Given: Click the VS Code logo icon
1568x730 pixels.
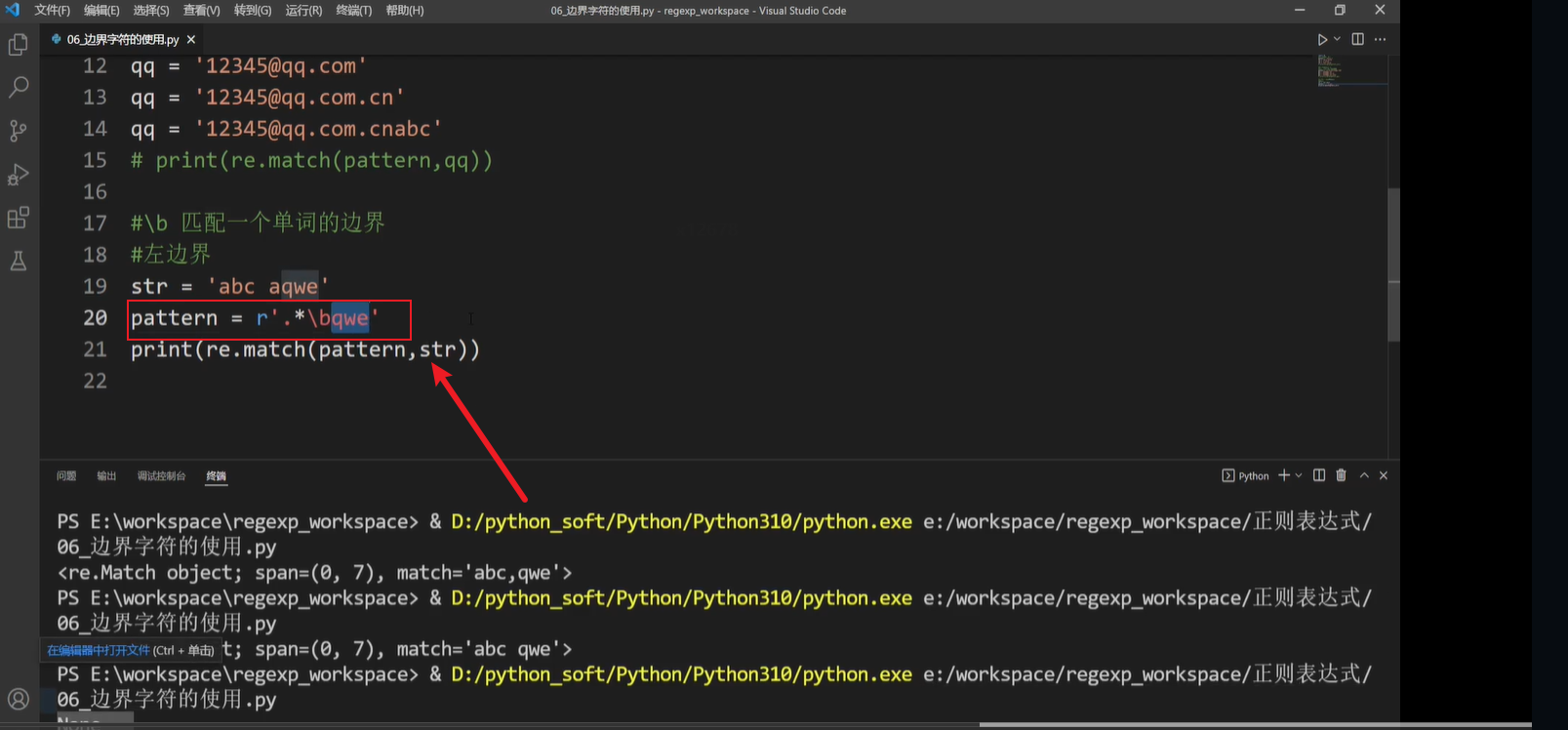Looking at the screenshot, I should pyautogui.click(x=13, y=10).
